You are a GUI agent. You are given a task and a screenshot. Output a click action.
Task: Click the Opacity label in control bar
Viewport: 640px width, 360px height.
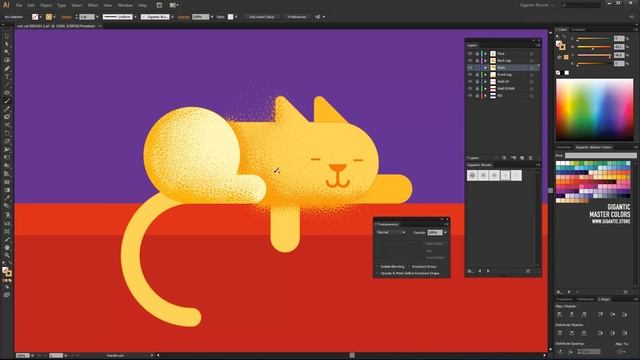click(183, 17)
